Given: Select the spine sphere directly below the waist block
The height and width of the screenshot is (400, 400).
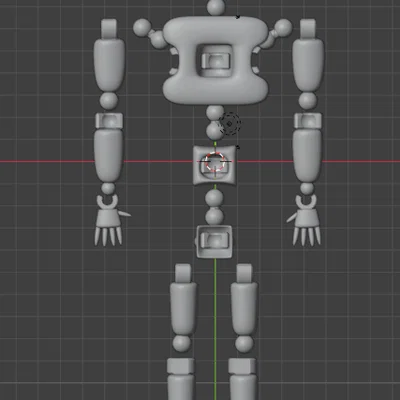Looking at the screenshot, I should [x=214, y=198].
